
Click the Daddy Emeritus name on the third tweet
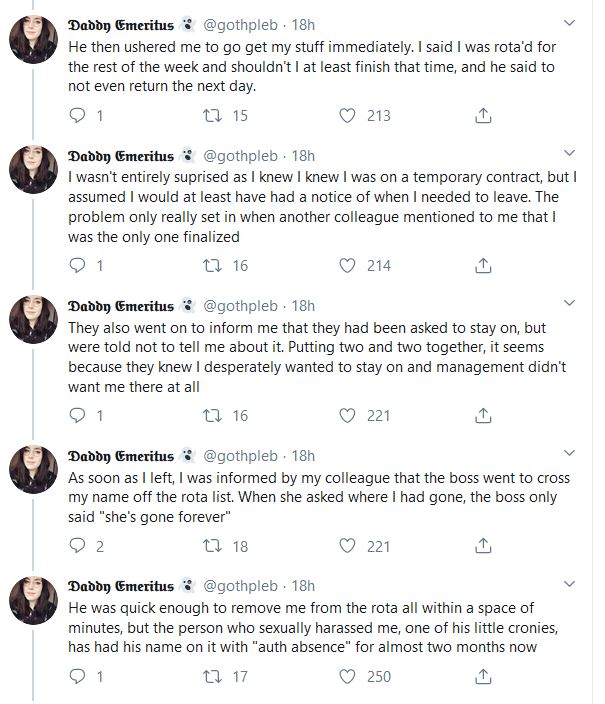pyautogui.click(x=120, y=305)
